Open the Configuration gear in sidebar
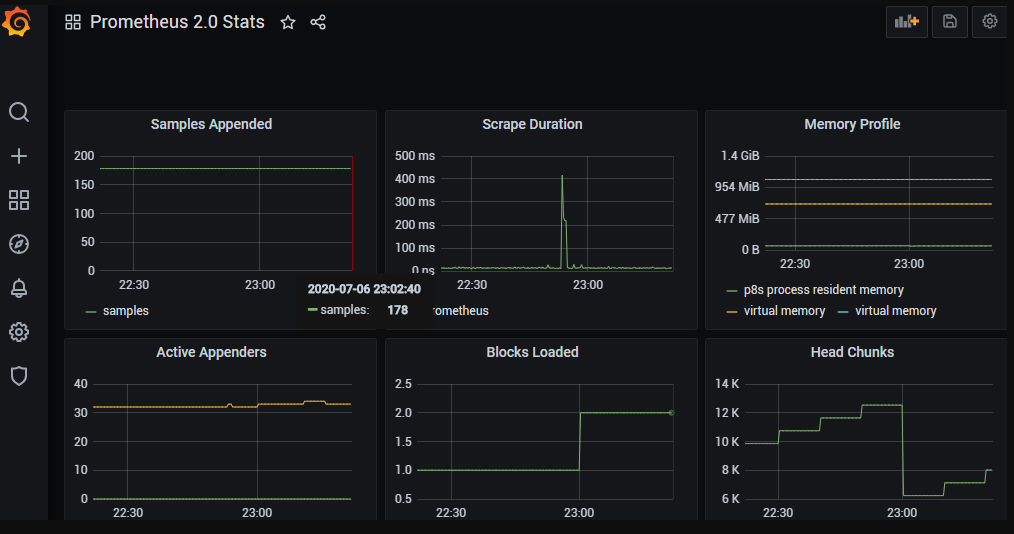The image size is (1014, 534). [x=19, y=332]
